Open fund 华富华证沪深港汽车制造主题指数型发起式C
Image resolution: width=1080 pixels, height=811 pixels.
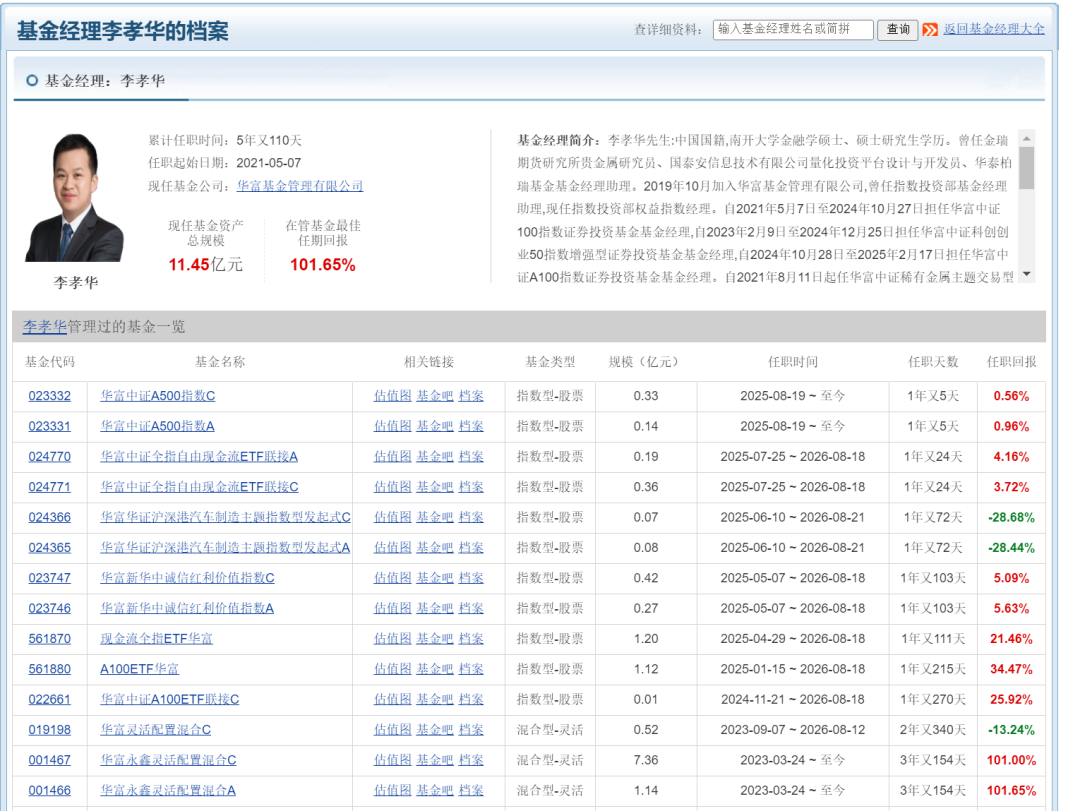coord(226,517)
